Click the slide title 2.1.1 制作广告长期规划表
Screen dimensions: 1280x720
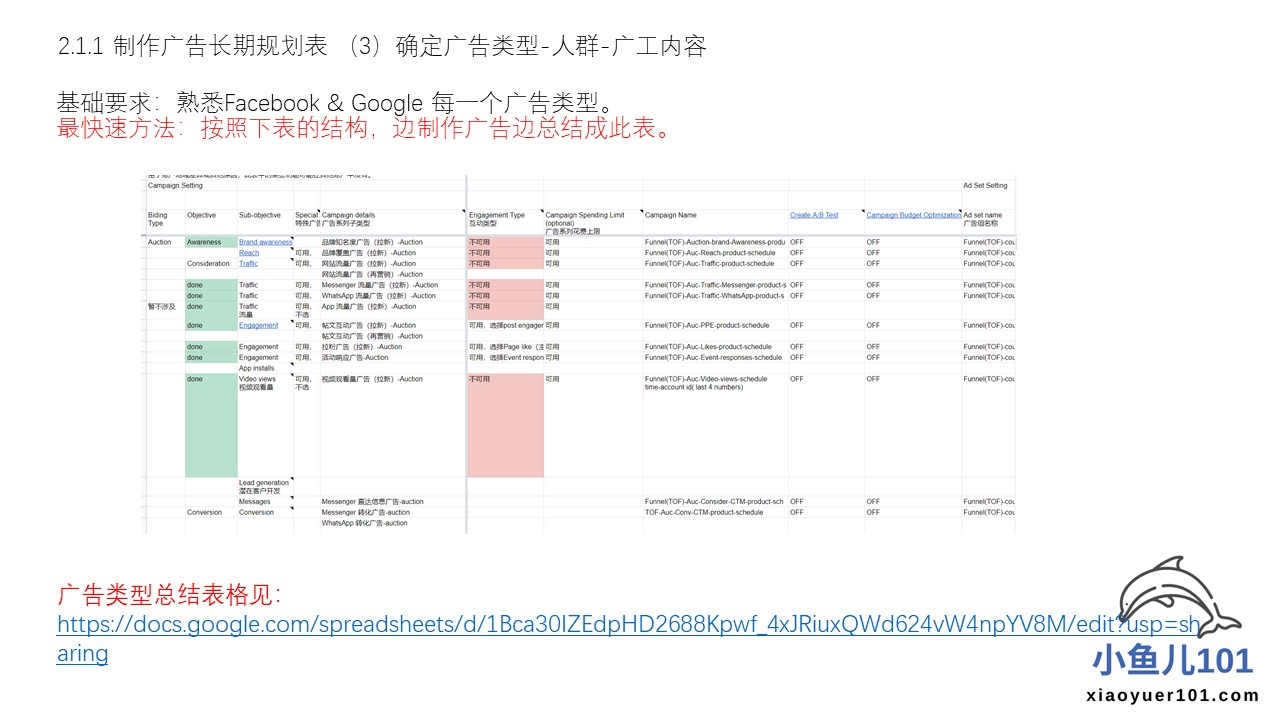click(x=382, y=45)
